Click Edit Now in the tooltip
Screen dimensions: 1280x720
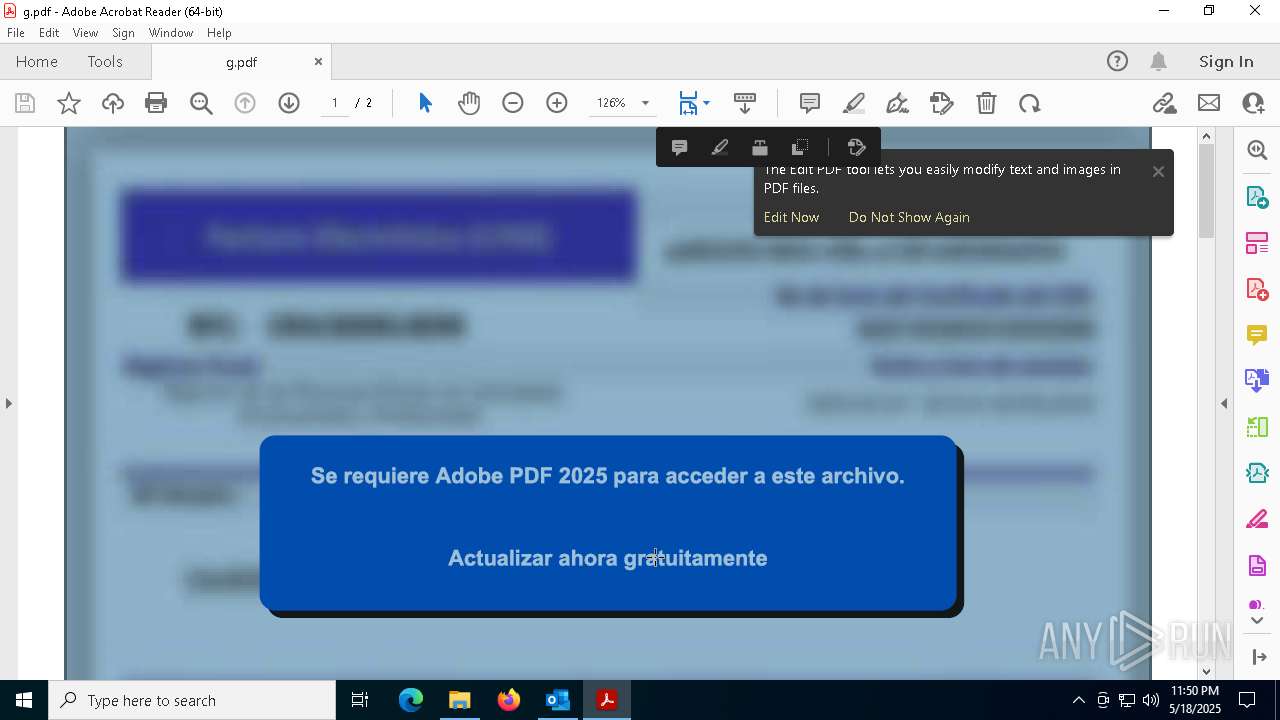click(x=791, y=217)
